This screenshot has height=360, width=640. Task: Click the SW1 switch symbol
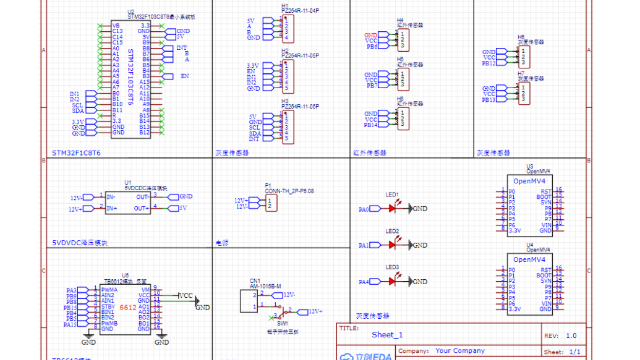[x=282, y=312]
